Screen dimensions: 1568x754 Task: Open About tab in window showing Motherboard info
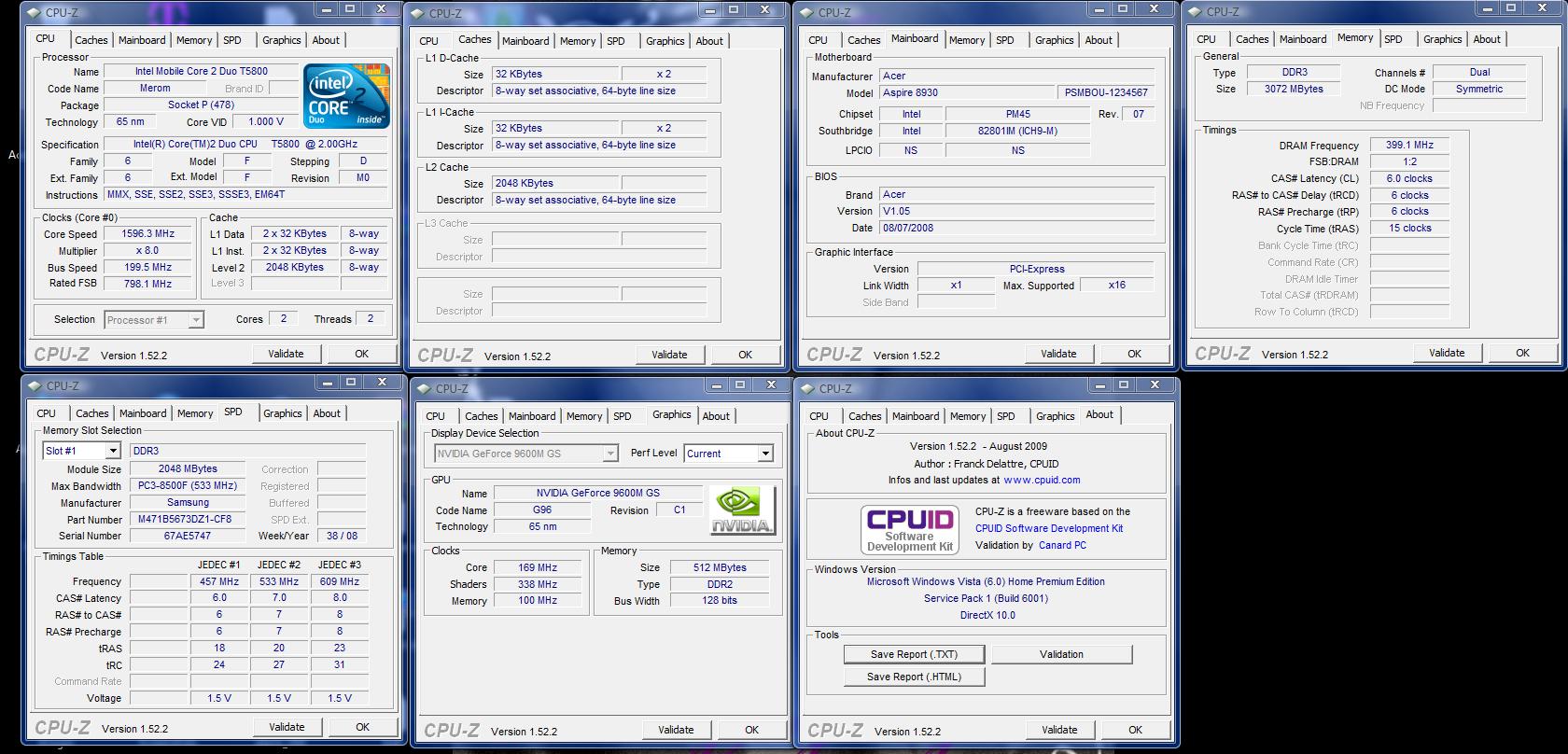click(1099, 40)
